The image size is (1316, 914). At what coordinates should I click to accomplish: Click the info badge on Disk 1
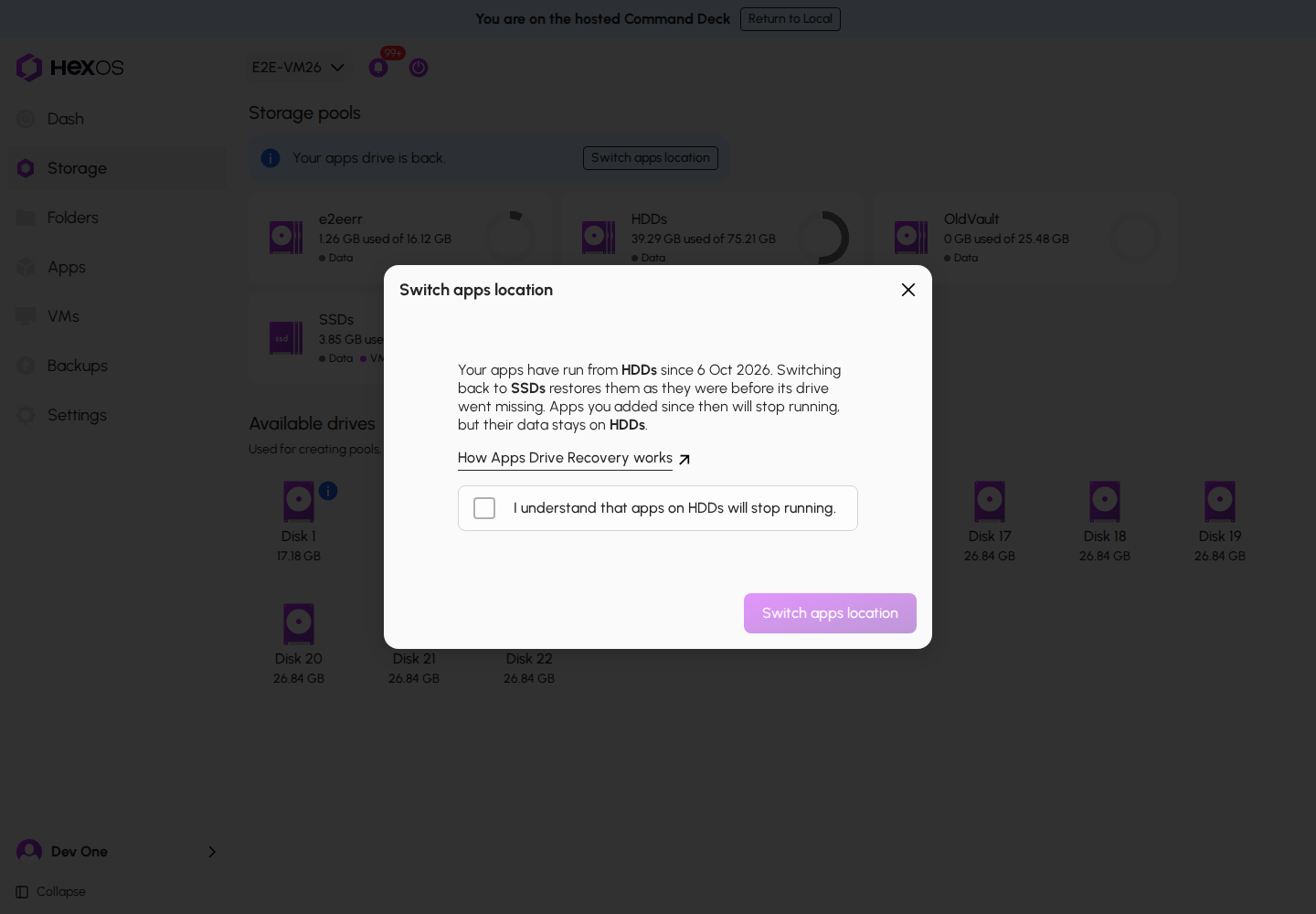(328, 491)
